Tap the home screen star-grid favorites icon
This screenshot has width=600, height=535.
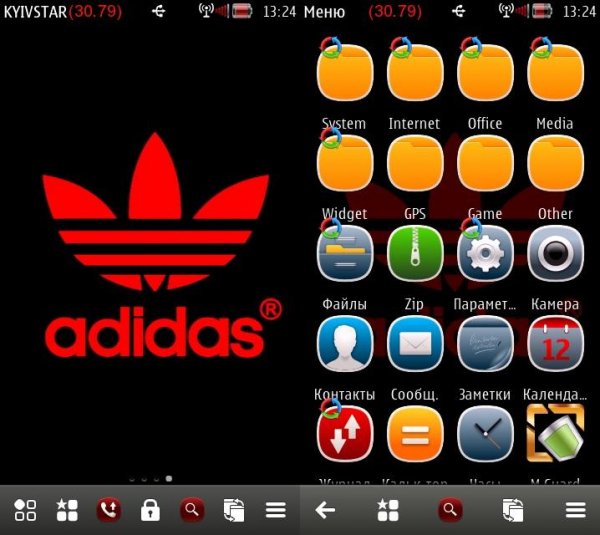click(x=67, y=510)
